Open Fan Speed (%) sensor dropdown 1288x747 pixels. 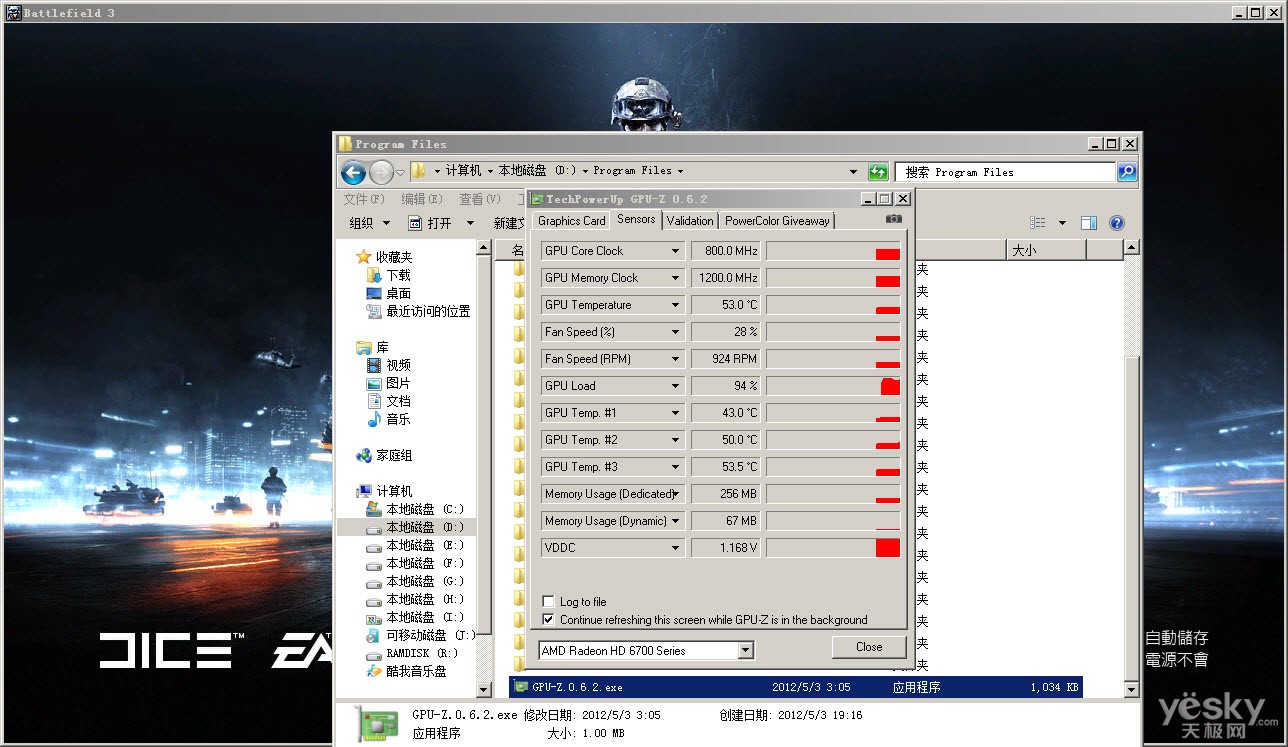click(x=675, y=332)
